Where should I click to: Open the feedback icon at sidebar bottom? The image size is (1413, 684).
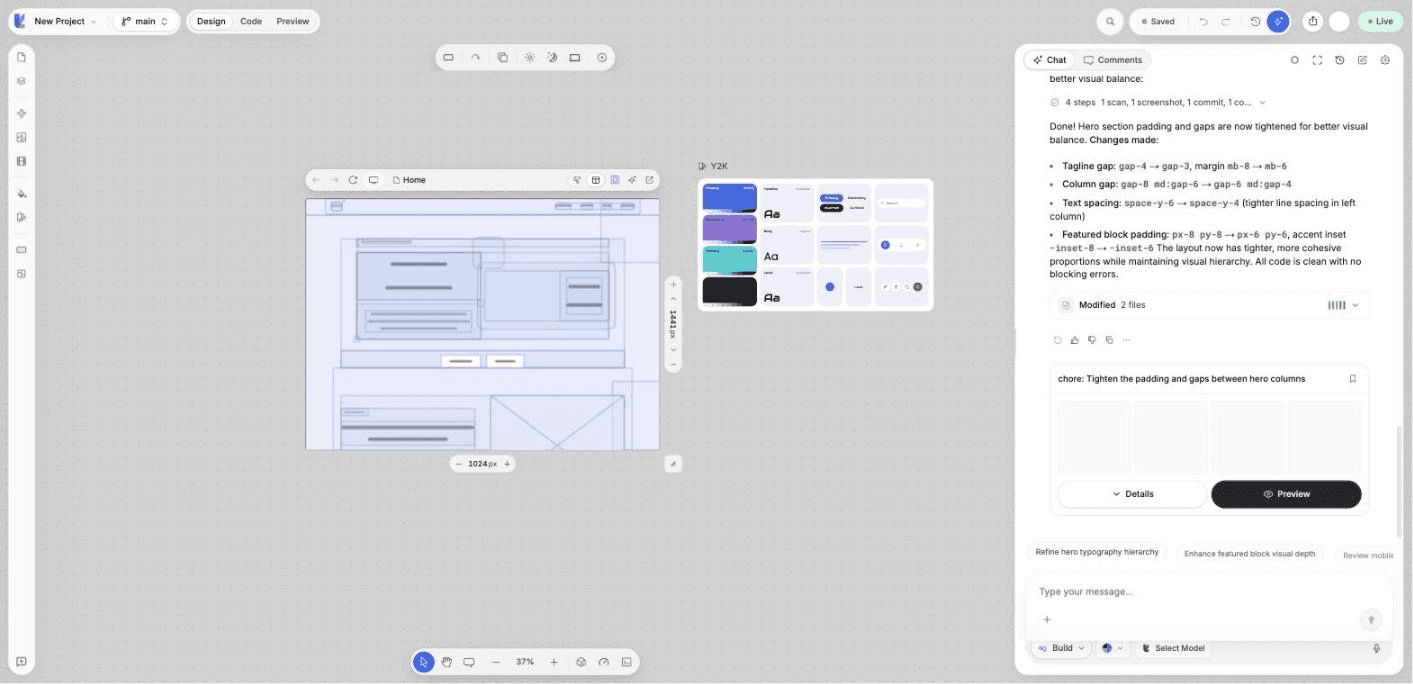point(21,662)
